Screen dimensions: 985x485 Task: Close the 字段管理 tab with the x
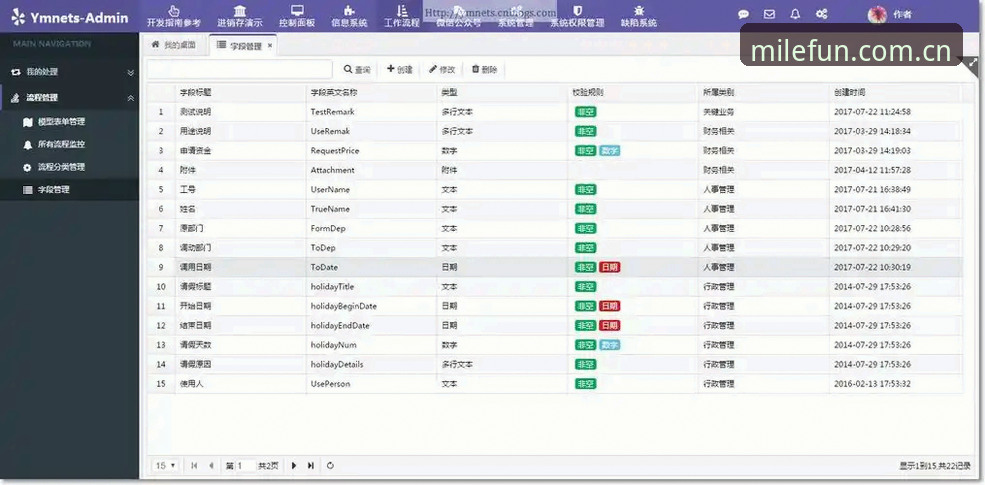click(x=270, y=46)
